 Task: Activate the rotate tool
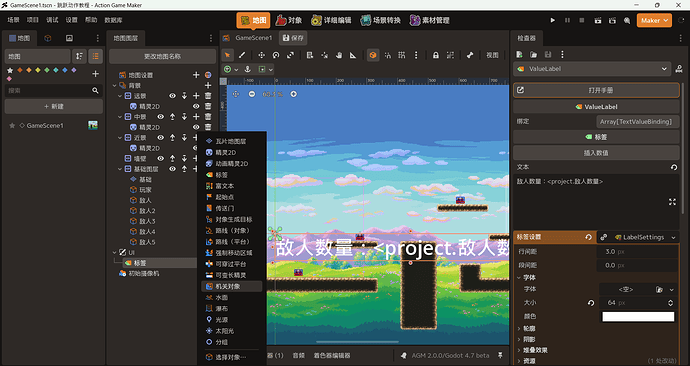coord(276,55)
